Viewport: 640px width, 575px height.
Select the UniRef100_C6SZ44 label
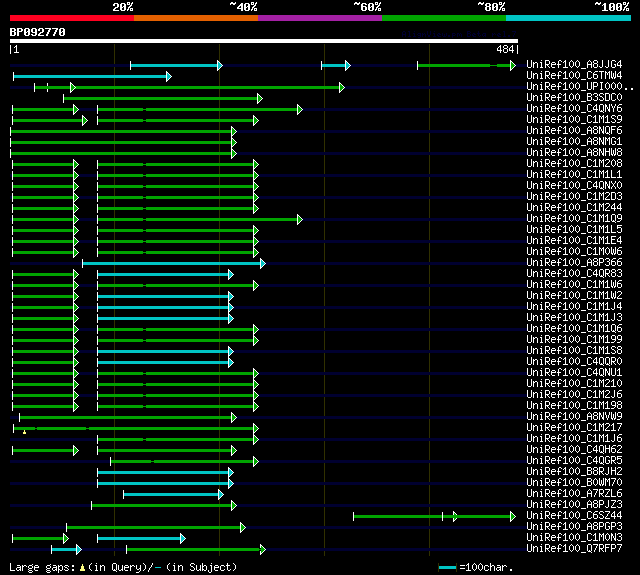(x=574, y=516)
